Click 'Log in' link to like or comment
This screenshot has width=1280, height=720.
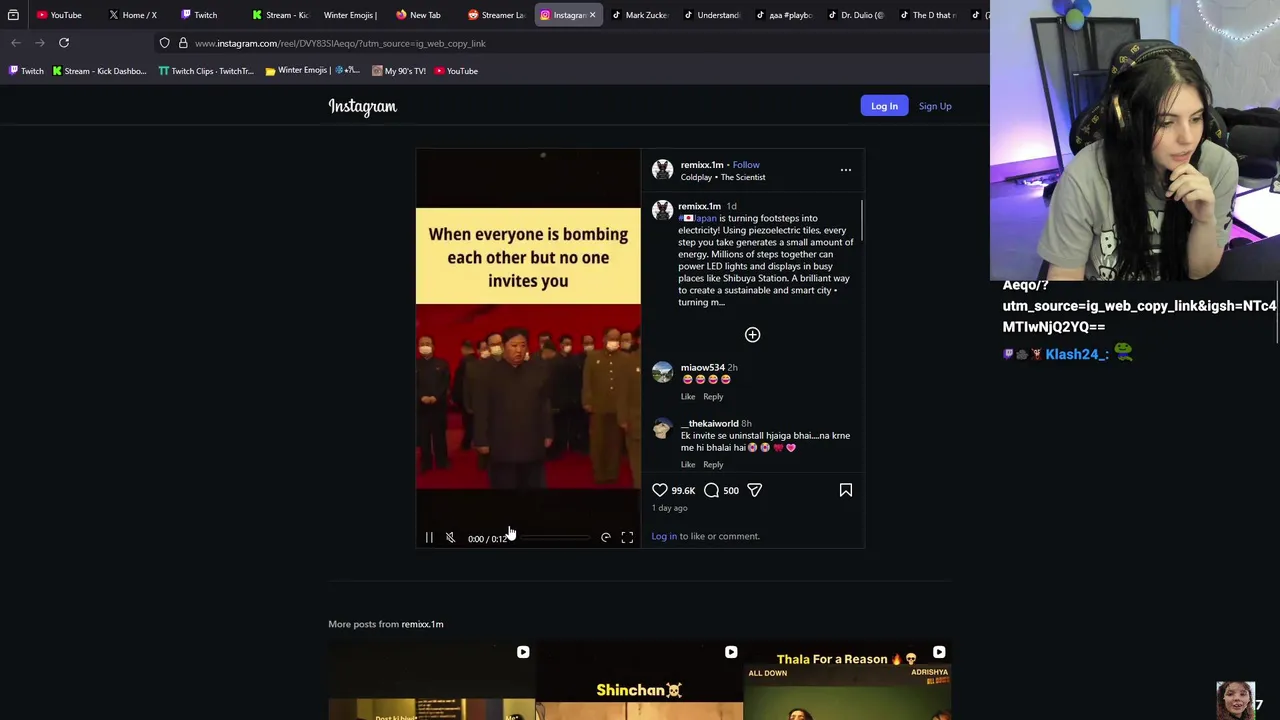click(664, 536)
